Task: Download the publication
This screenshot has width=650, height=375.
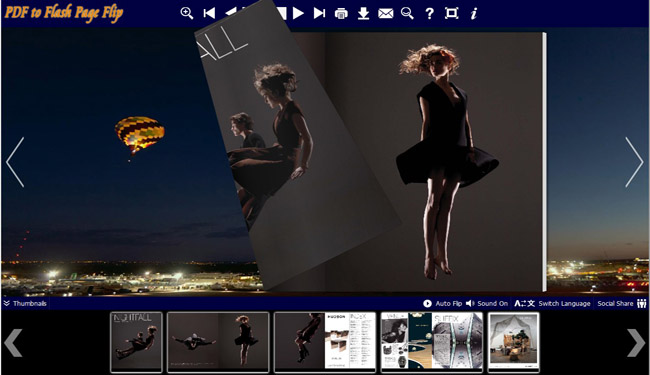Action: tap(364, 13)
